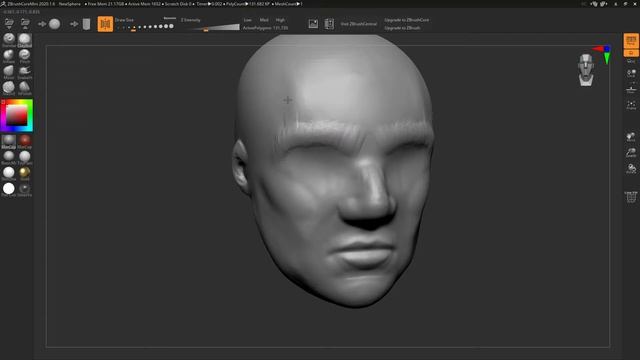Image resolution: width=640 pixels, height=360 pixels.
Task: Set mesh resolution to Low
Action: pos(248,20)
